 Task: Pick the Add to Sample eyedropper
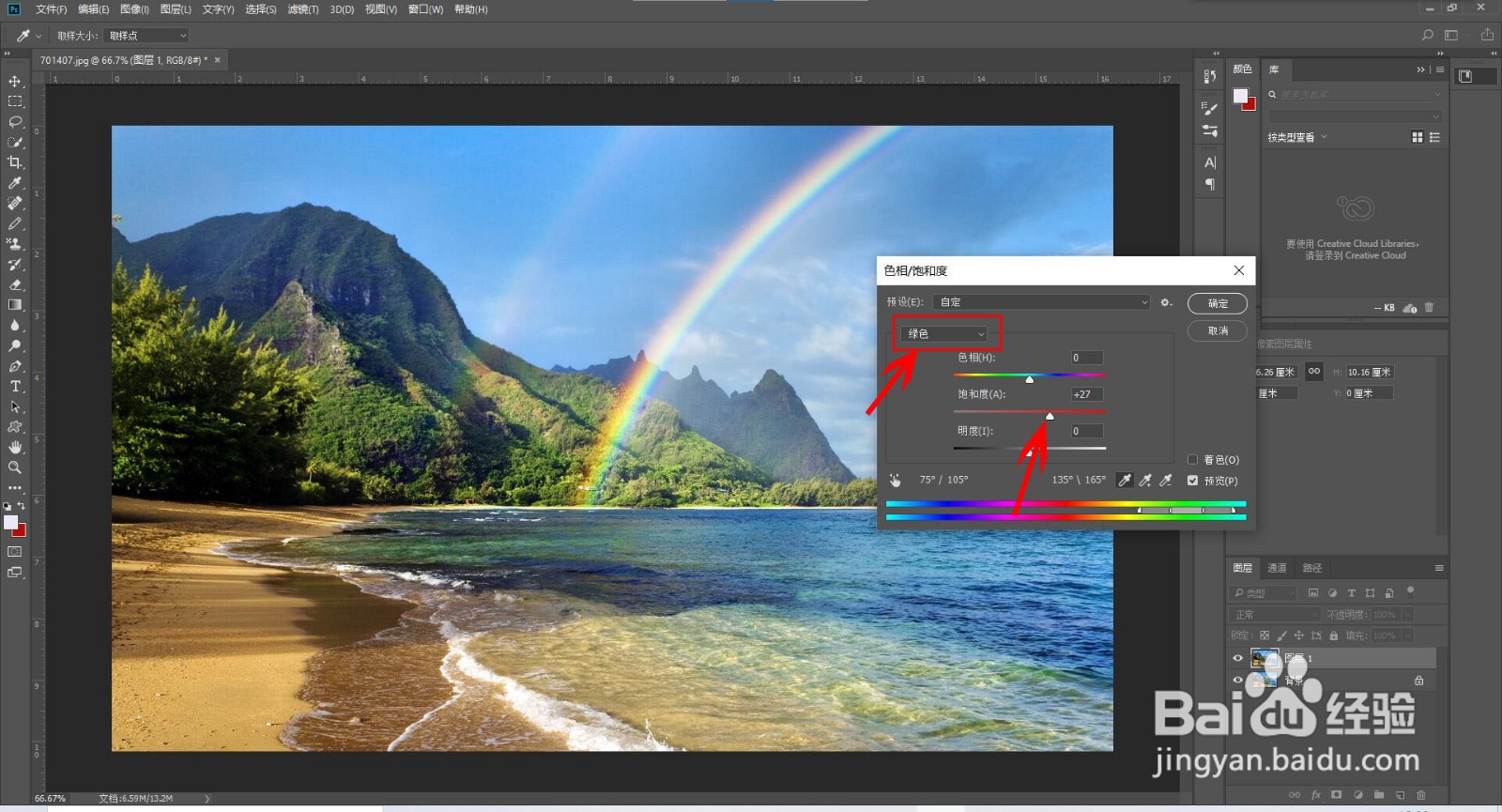1145,480
